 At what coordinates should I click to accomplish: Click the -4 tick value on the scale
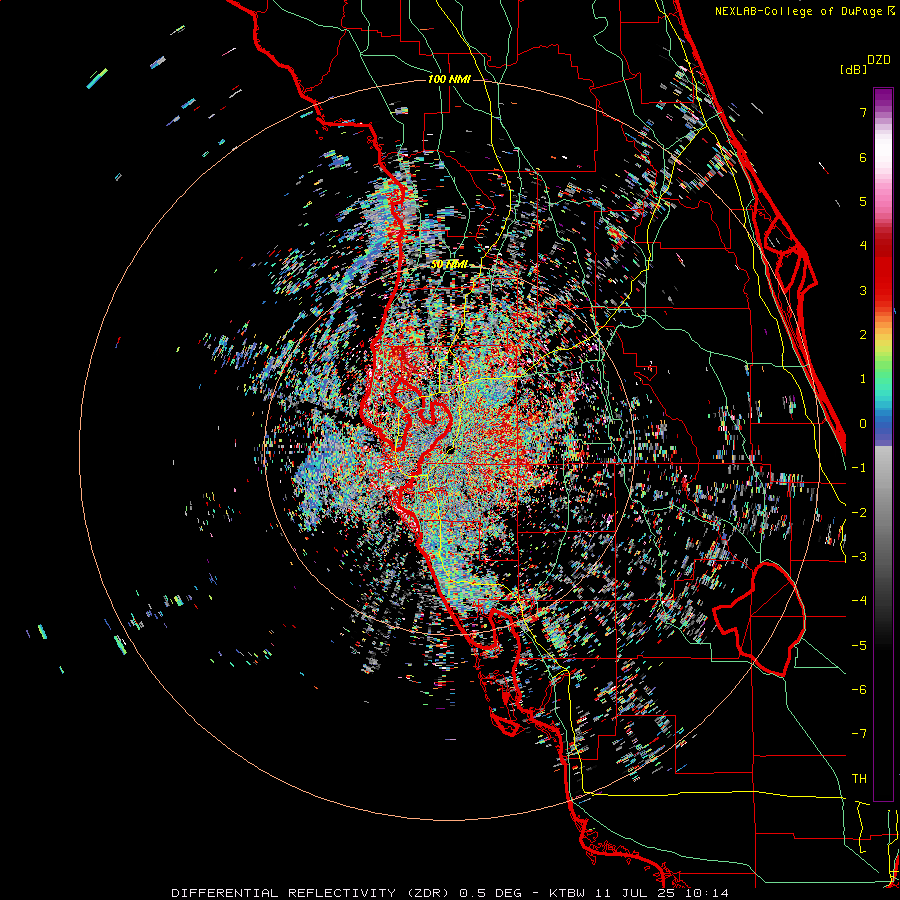(x=859, y=601)
